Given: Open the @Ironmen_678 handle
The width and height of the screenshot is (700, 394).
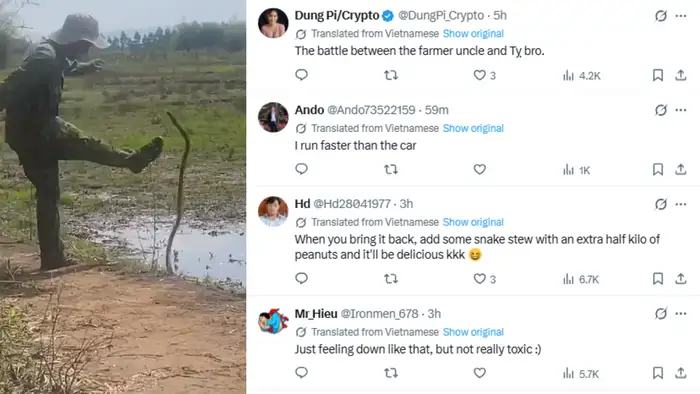Looking at the screenshot, I should coord(379,314).
